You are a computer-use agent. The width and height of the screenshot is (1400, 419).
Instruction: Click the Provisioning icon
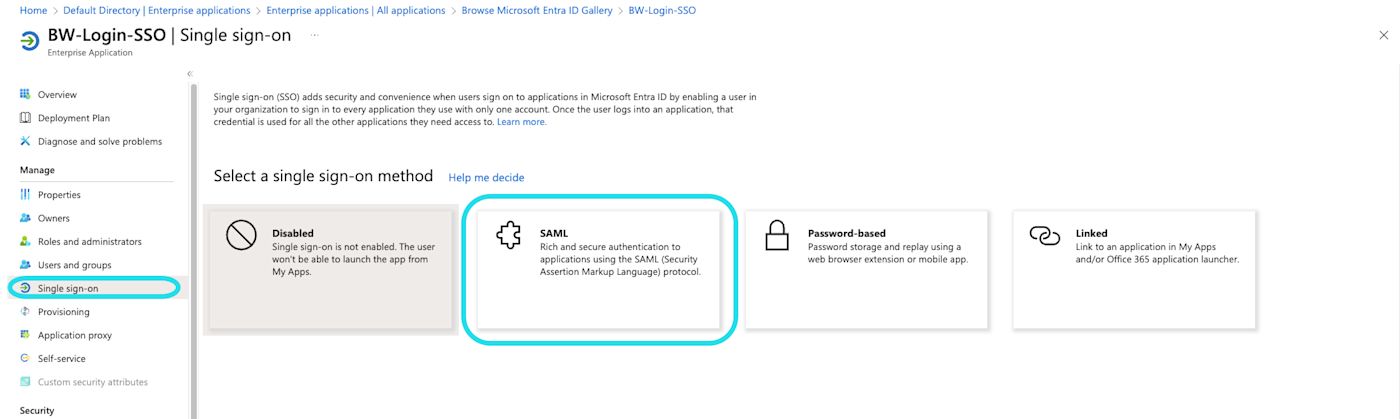25,311
